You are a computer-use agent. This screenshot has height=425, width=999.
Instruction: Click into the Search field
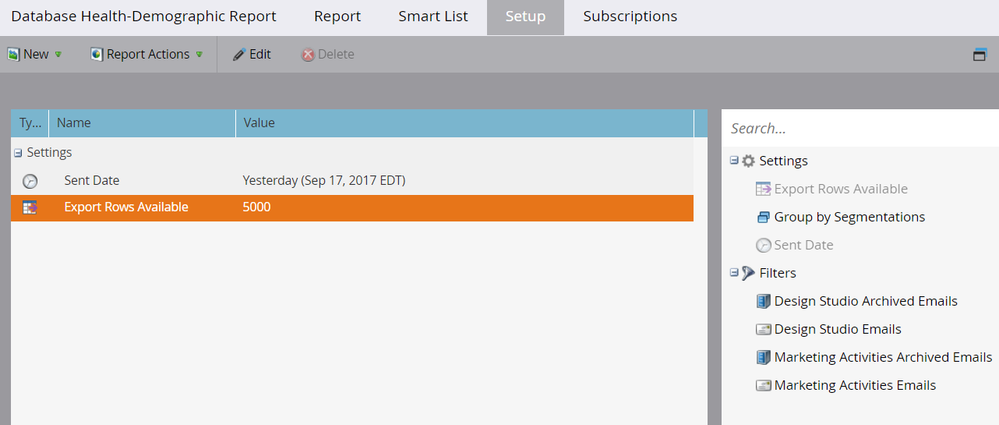tap(860, 129)
